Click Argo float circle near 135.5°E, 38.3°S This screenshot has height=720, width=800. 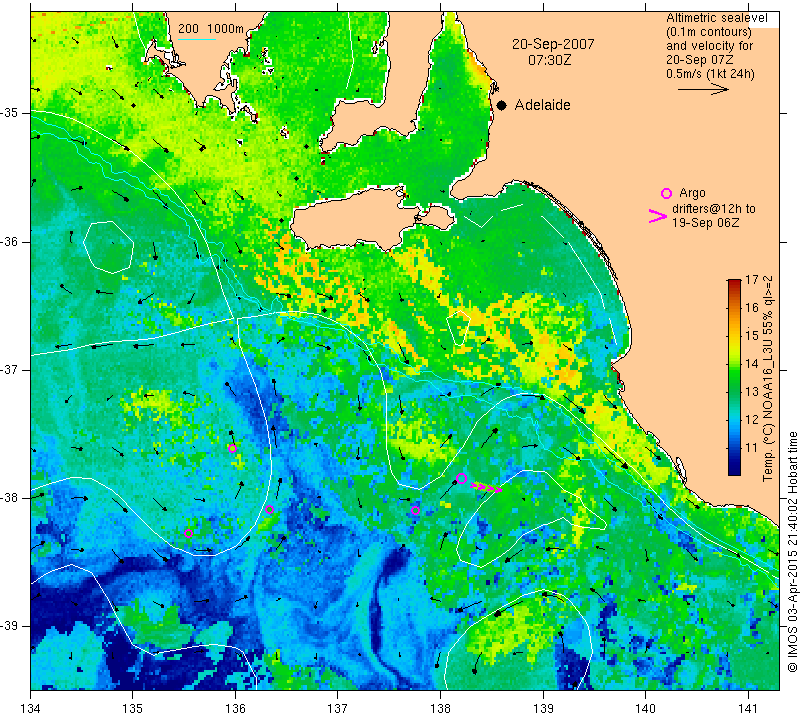tap(188, 533)
